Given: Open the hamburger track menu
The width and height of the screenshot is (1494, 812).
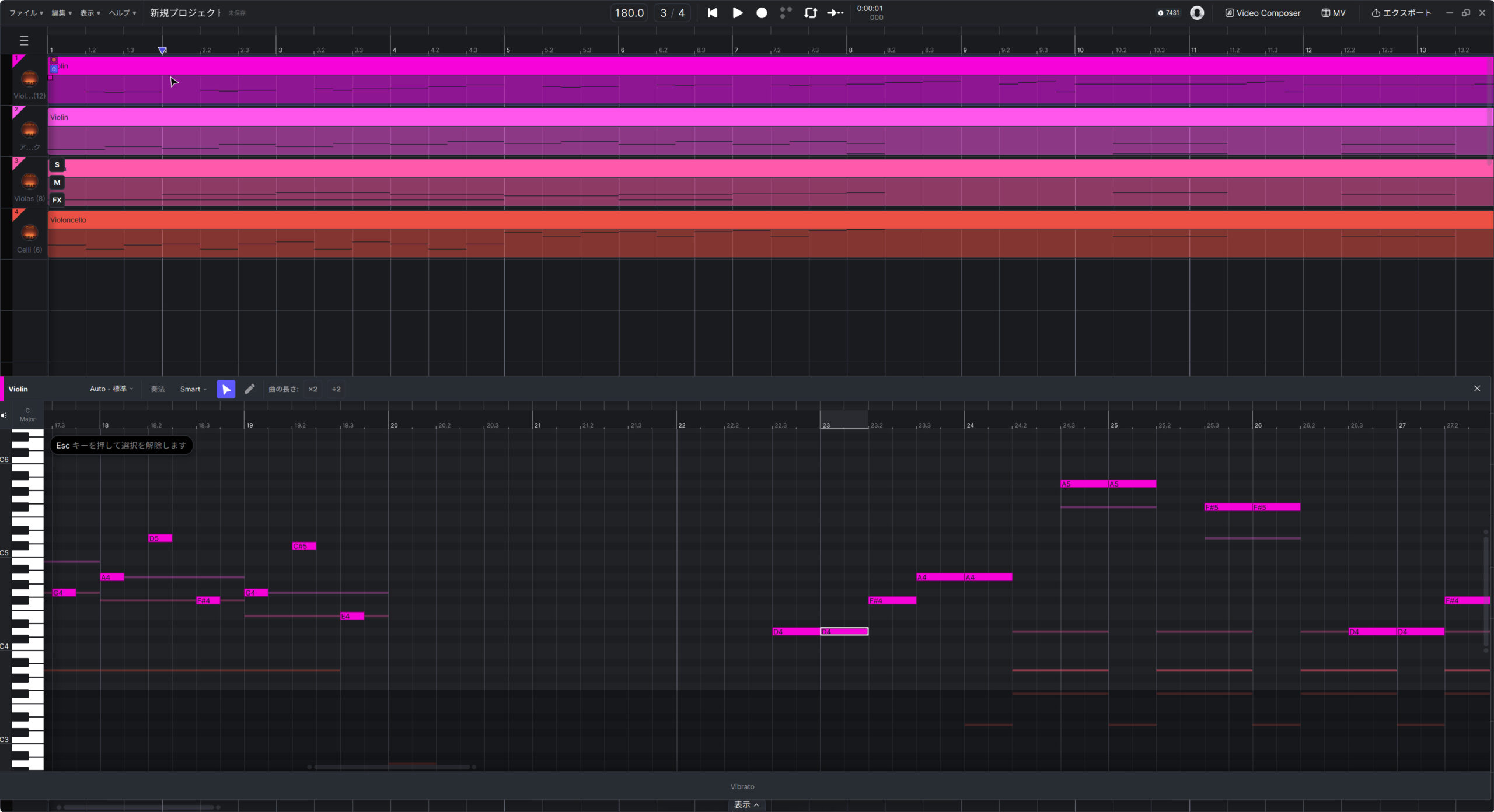Looking at the screenshot, I should coord(24,41).
